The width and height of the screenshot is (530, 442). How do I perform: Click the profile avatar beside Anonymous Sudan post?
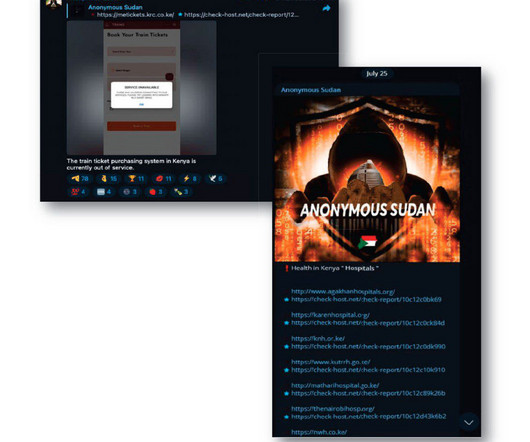coord(54,4)
